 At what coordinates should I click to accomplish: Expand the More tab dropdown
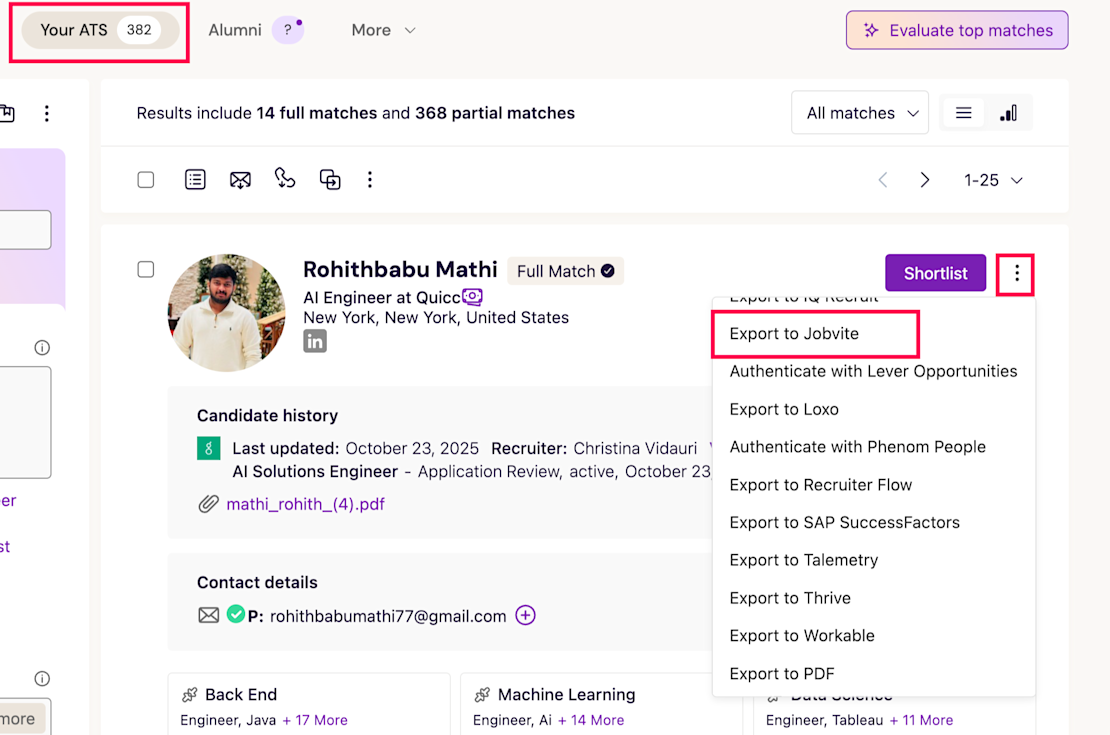[384, 30]
